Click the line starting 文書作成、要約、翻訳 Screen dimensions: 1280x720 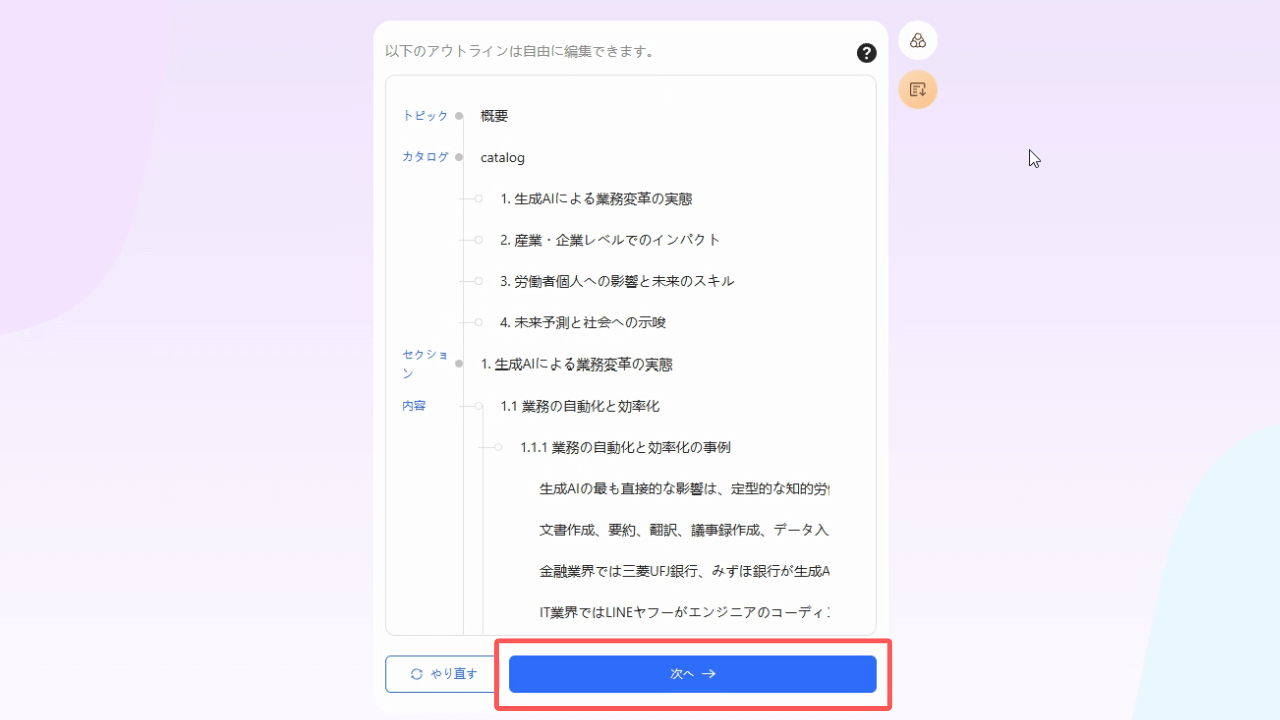tap(684, 530)
